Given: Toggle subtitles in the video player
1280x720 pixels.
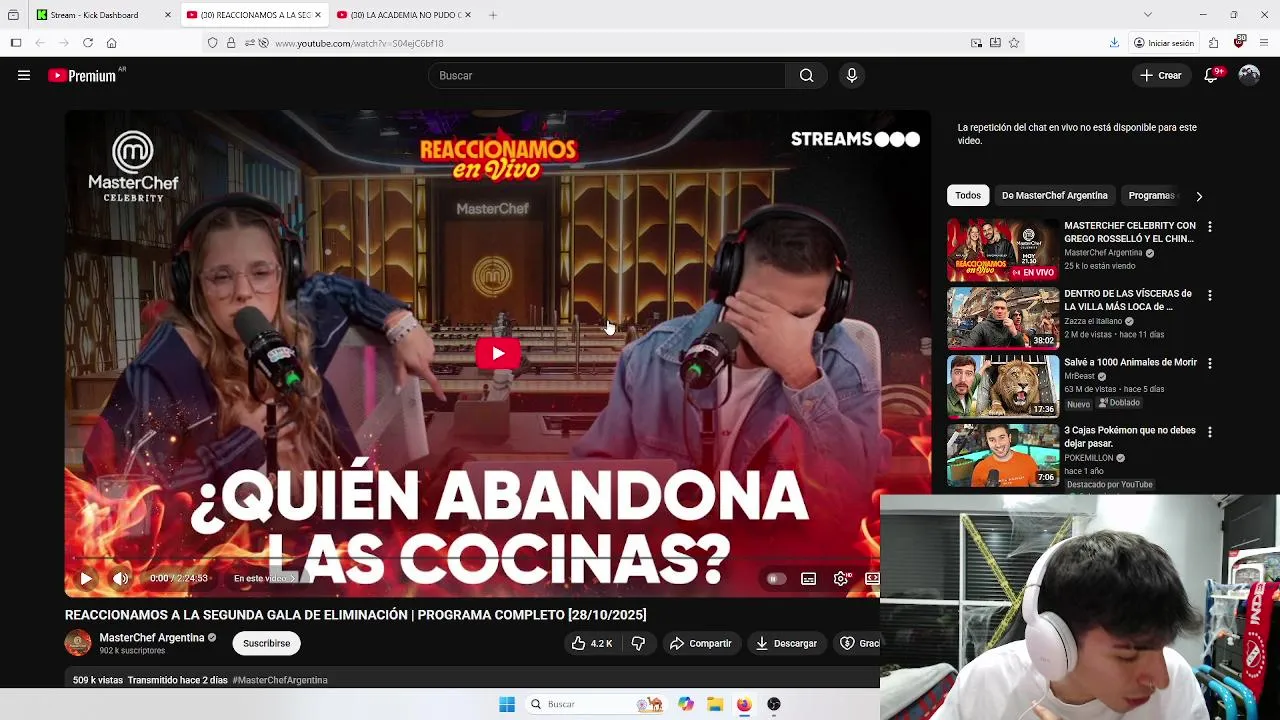Looking at the screenshot, I should 808,579.
